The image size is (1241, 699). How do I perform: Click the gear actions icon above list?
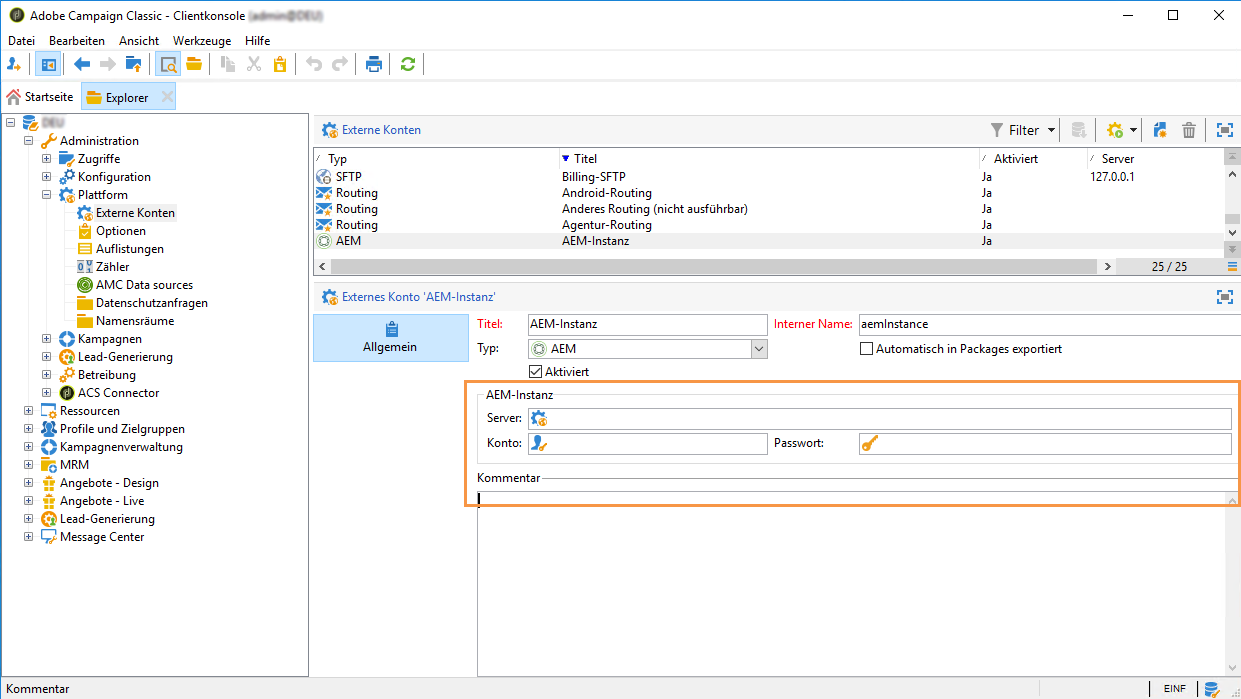point(1115,130)
